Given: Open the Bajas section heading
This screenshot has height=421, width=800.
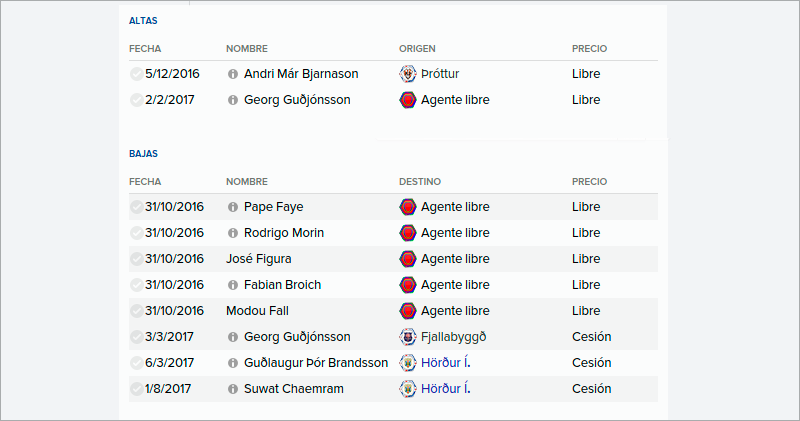Looking at the screenshot, I should tap(143, 154).
